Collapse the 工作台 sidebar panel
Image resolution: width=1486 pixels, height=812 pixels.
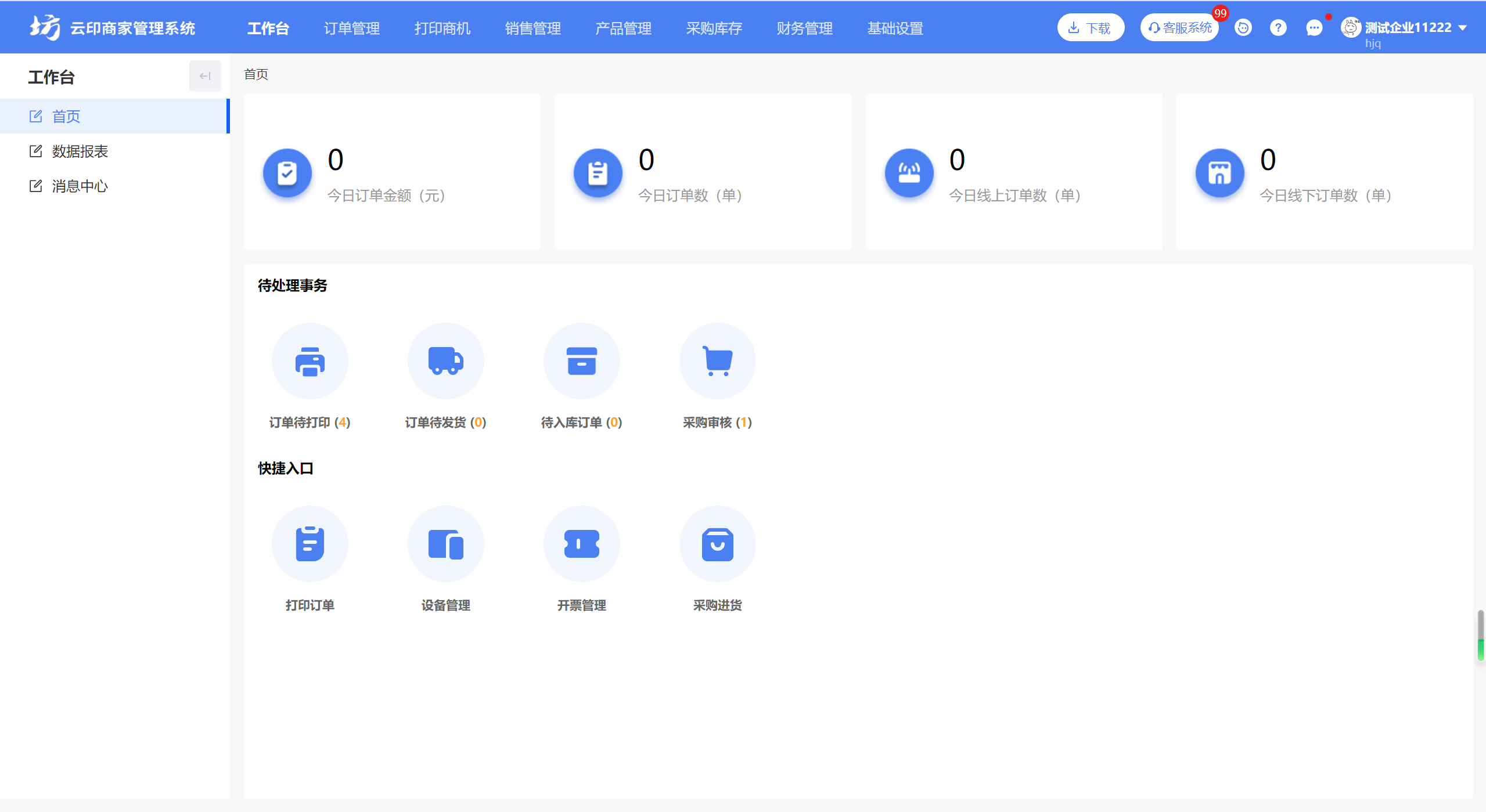[205, 76]
